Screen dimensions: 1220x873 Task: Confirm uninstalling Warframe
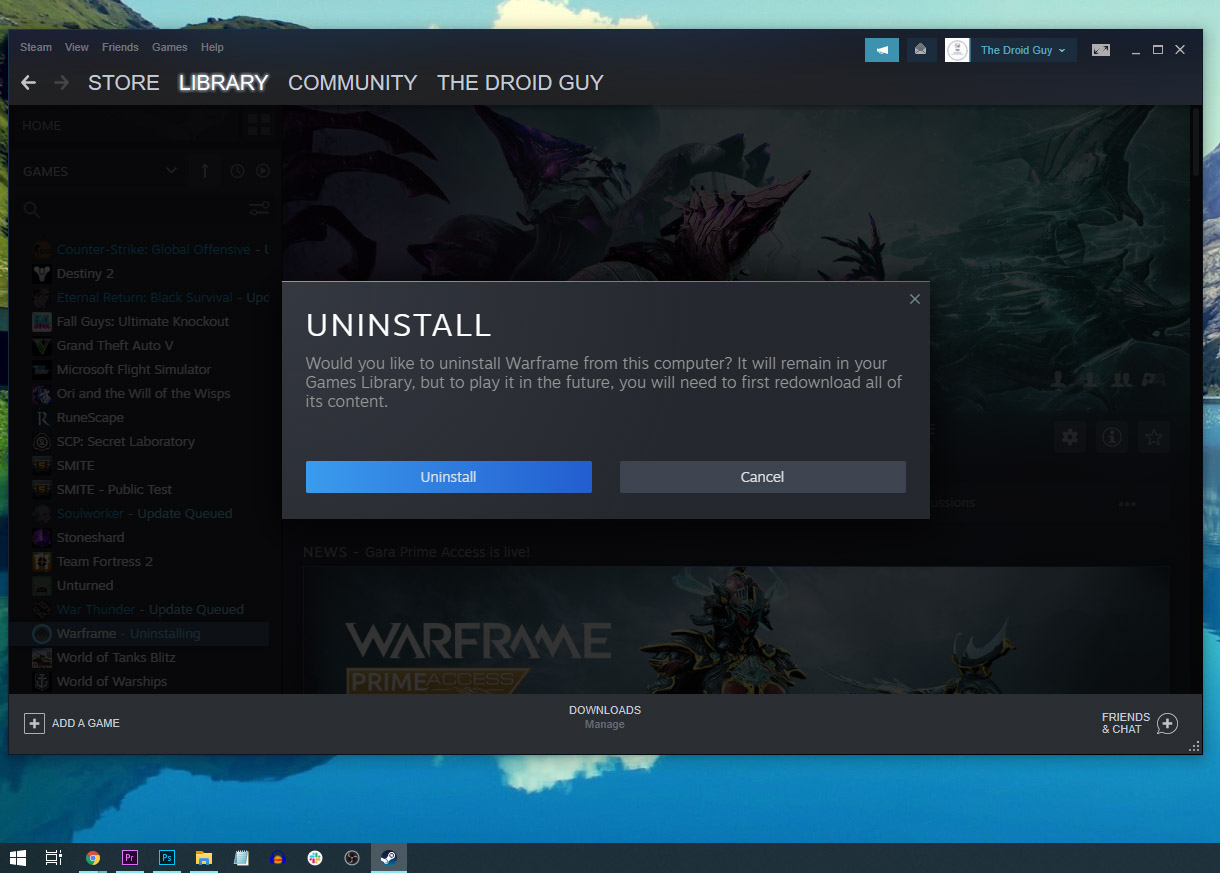(448, 477)
